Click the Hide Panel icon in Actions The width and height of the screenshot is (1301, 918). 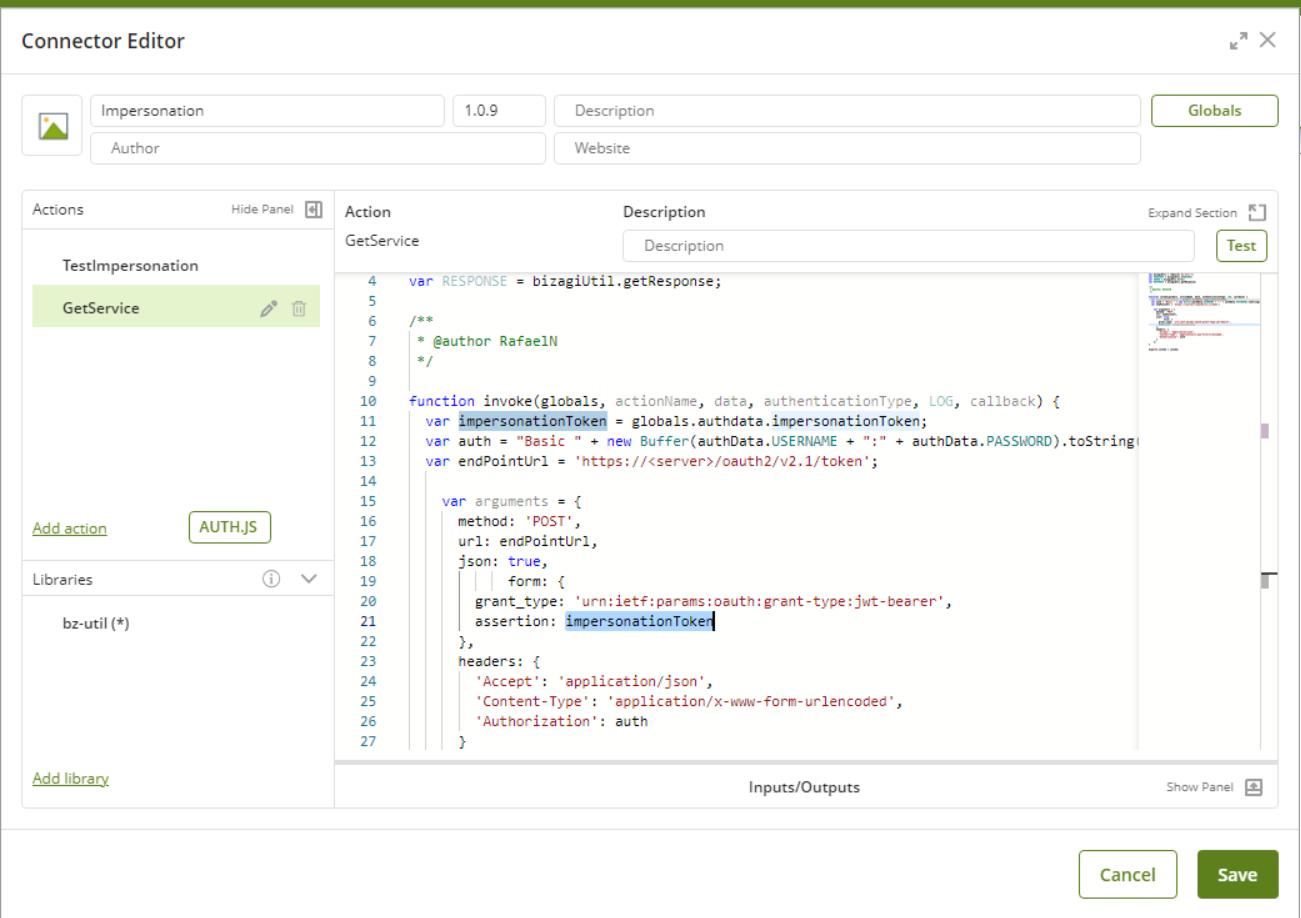(313, 209)
